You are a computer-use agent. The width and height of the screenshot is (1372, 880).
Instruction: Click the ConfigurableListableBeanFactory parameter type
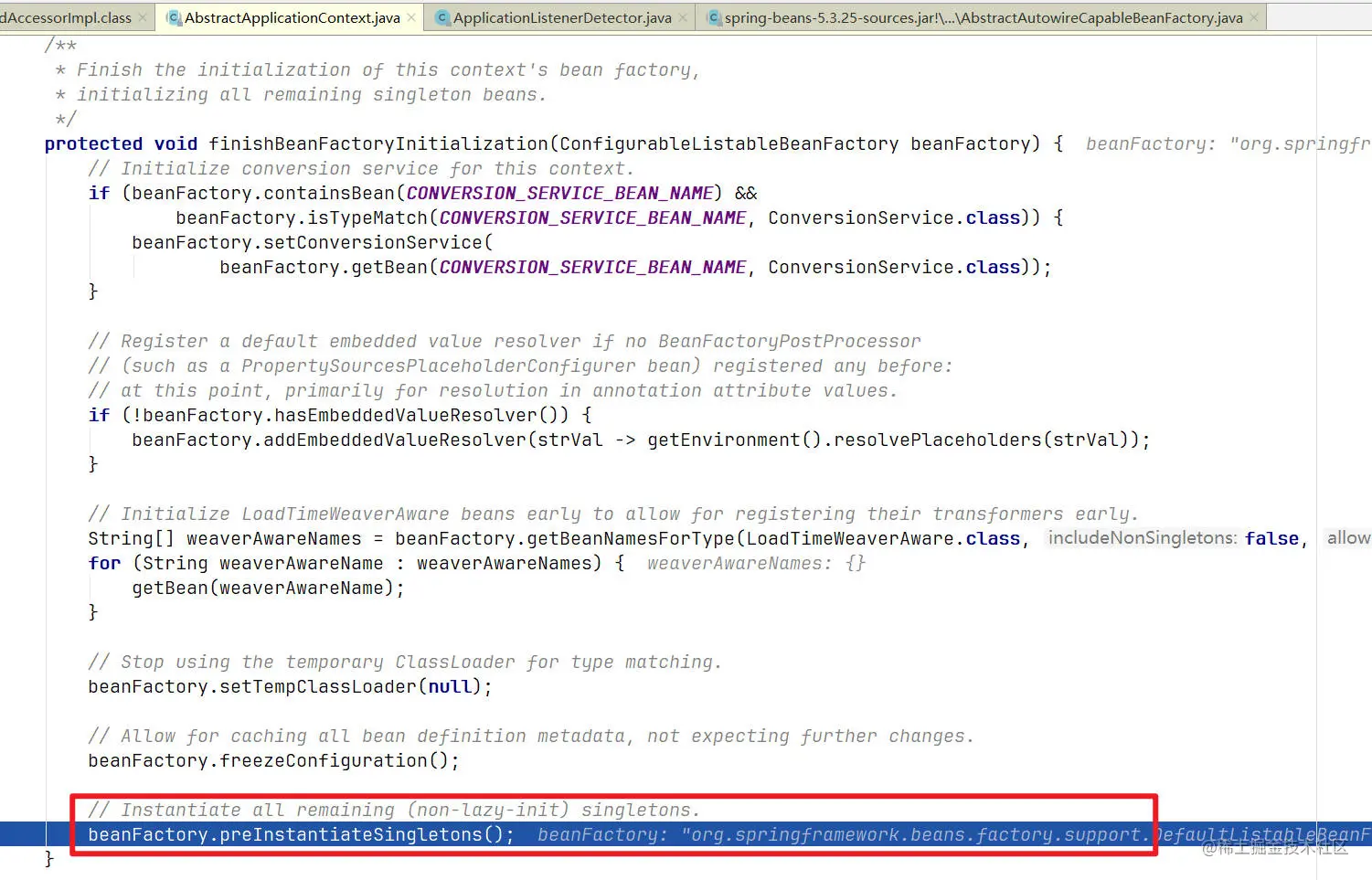pos(729,144)
